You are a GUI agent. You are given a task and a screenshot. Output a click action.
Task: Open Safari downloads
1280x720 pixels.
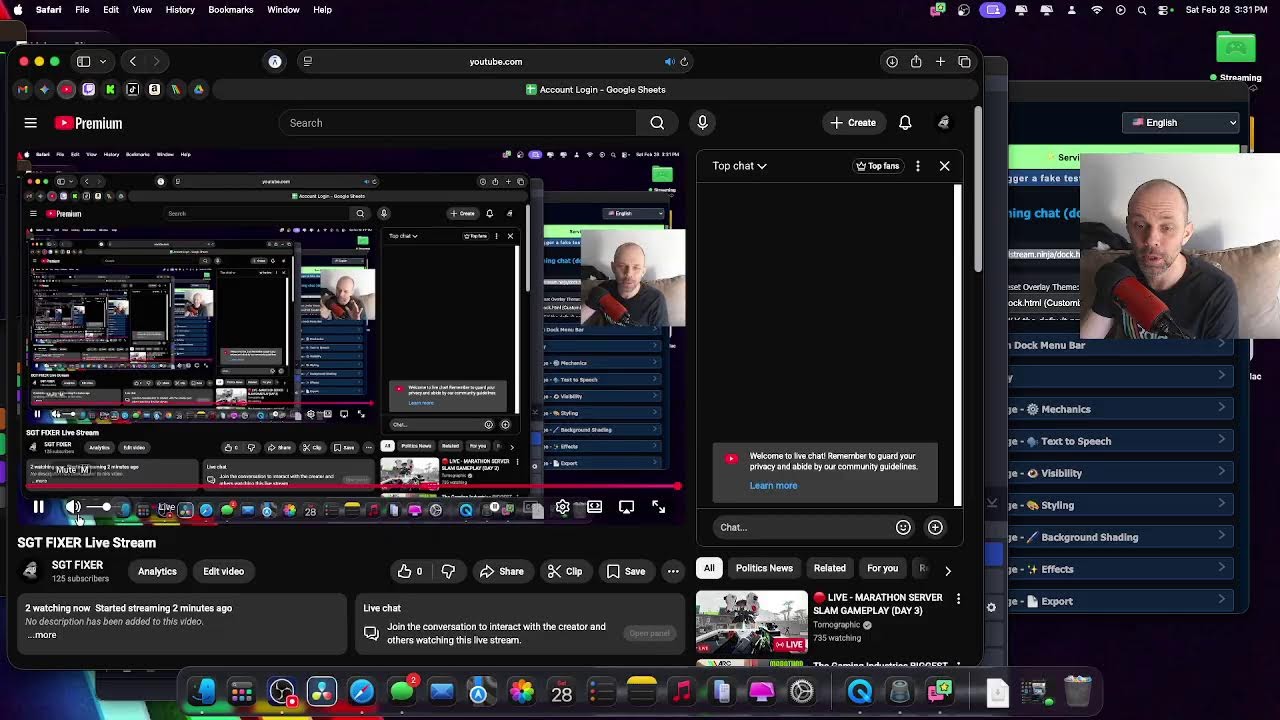coord(892,62)
